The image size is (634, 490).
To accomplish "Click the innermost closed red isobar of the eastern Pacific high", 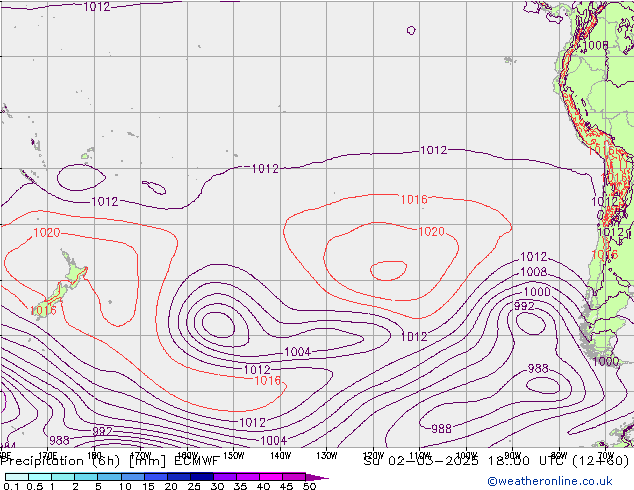I will tap(389, 270).
